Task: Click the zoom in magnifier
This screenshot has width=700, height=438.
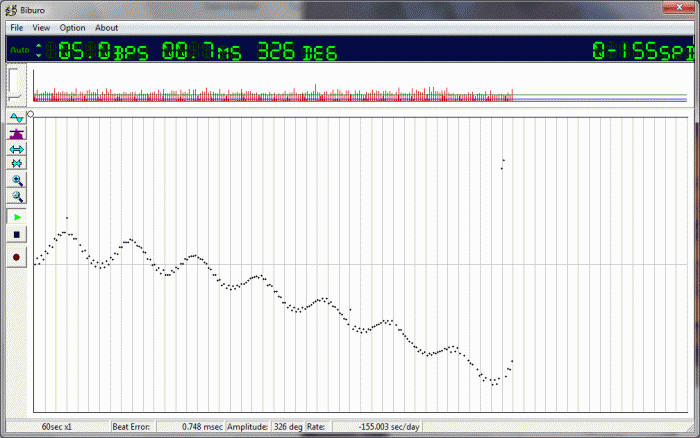Action: [17, 180]
